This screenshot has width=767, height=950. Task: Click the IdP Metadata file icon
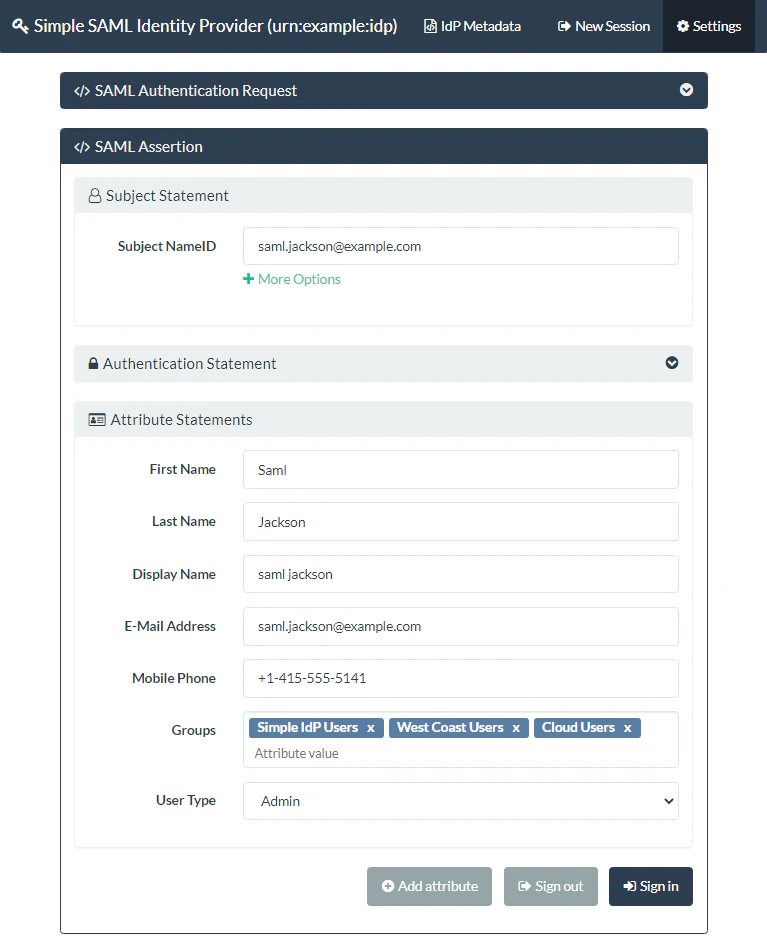click(430, 26)
